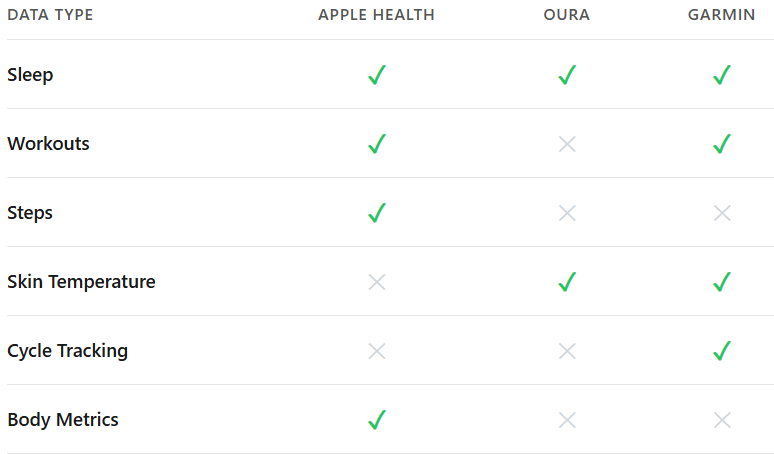Screen dimensions: 774x454
Task: Click the Oura Cycle Tracking cross
Action: click(x=567, y=351)
